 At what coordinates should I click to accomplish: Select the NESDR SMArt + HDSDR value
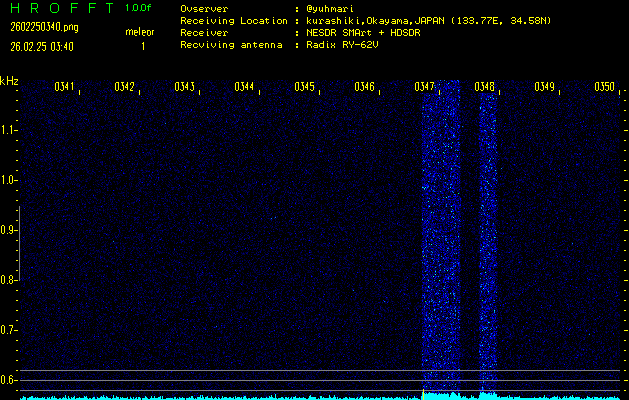click(x=363, y=33)
